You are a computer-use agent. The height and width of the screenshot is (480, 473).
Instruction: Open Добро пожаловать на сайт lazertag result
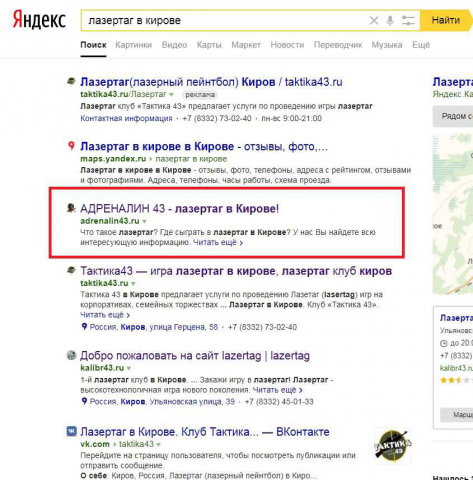coord(195,356)
